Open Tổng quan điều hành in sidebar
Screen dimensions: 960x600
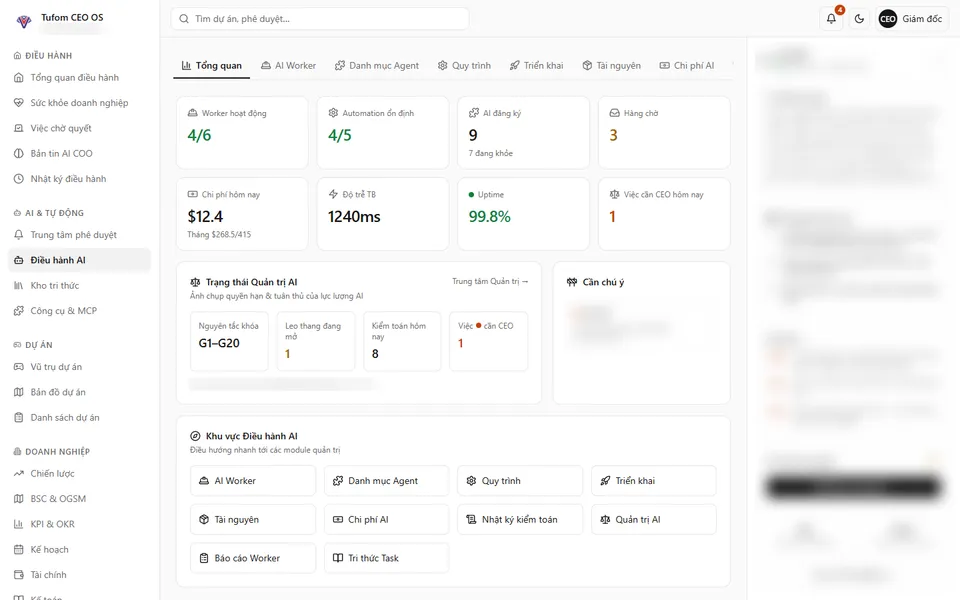tap(79, 78)
